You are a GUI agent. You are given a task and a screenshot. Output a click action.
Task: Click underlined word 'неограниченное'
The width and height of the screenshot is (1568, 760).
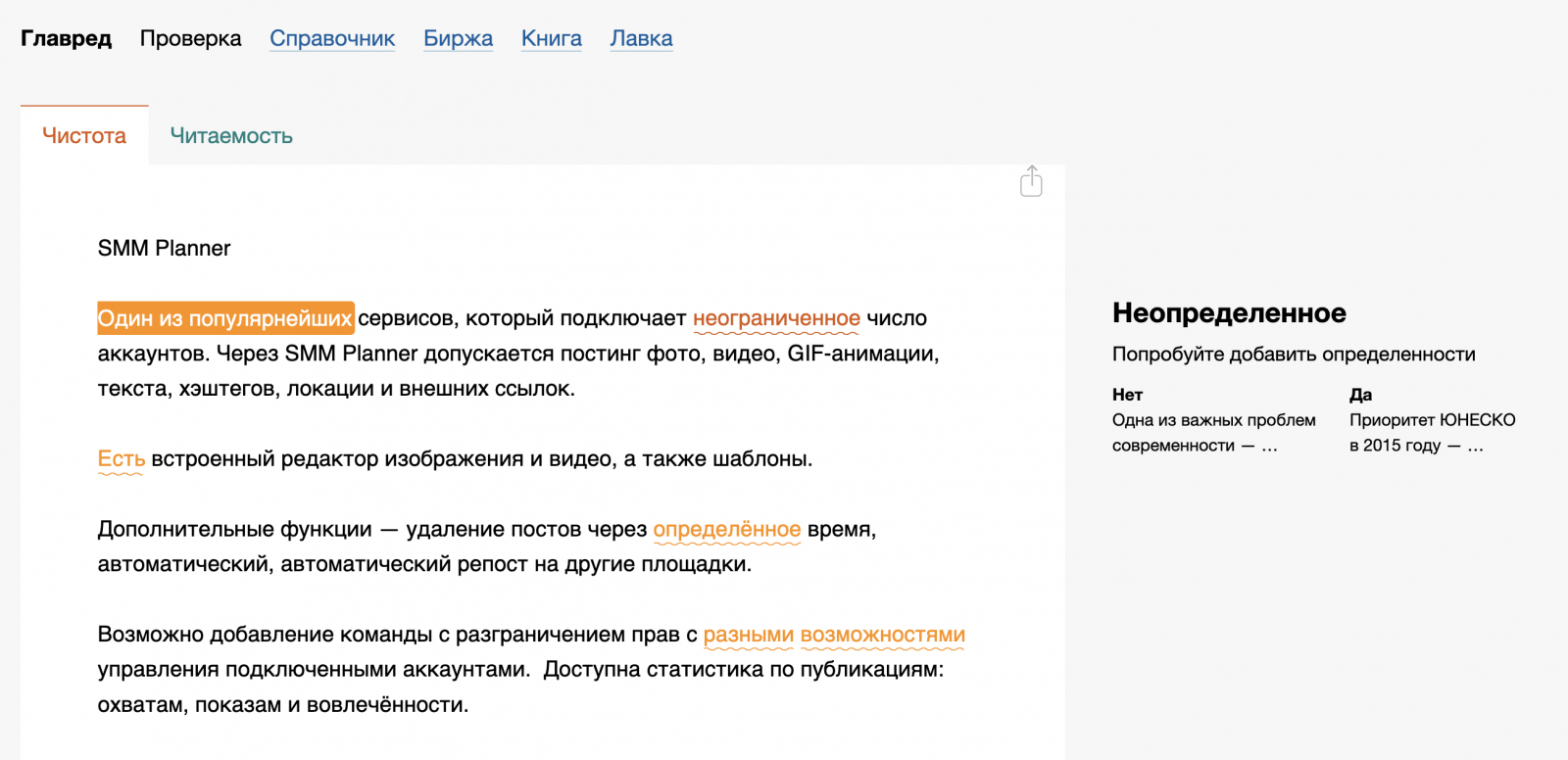tap(776, 318)
